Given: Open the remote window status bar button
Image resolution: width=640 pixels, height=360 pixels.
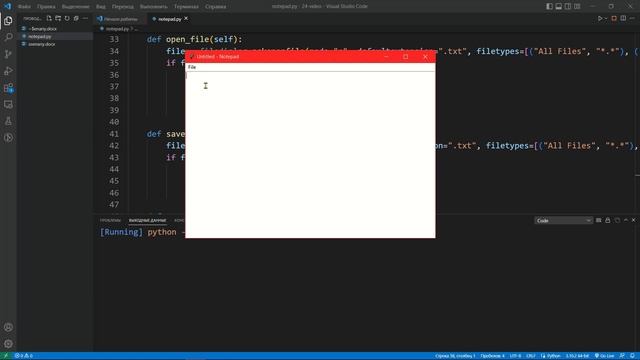Looking at the screenshot, I should 6,356.
